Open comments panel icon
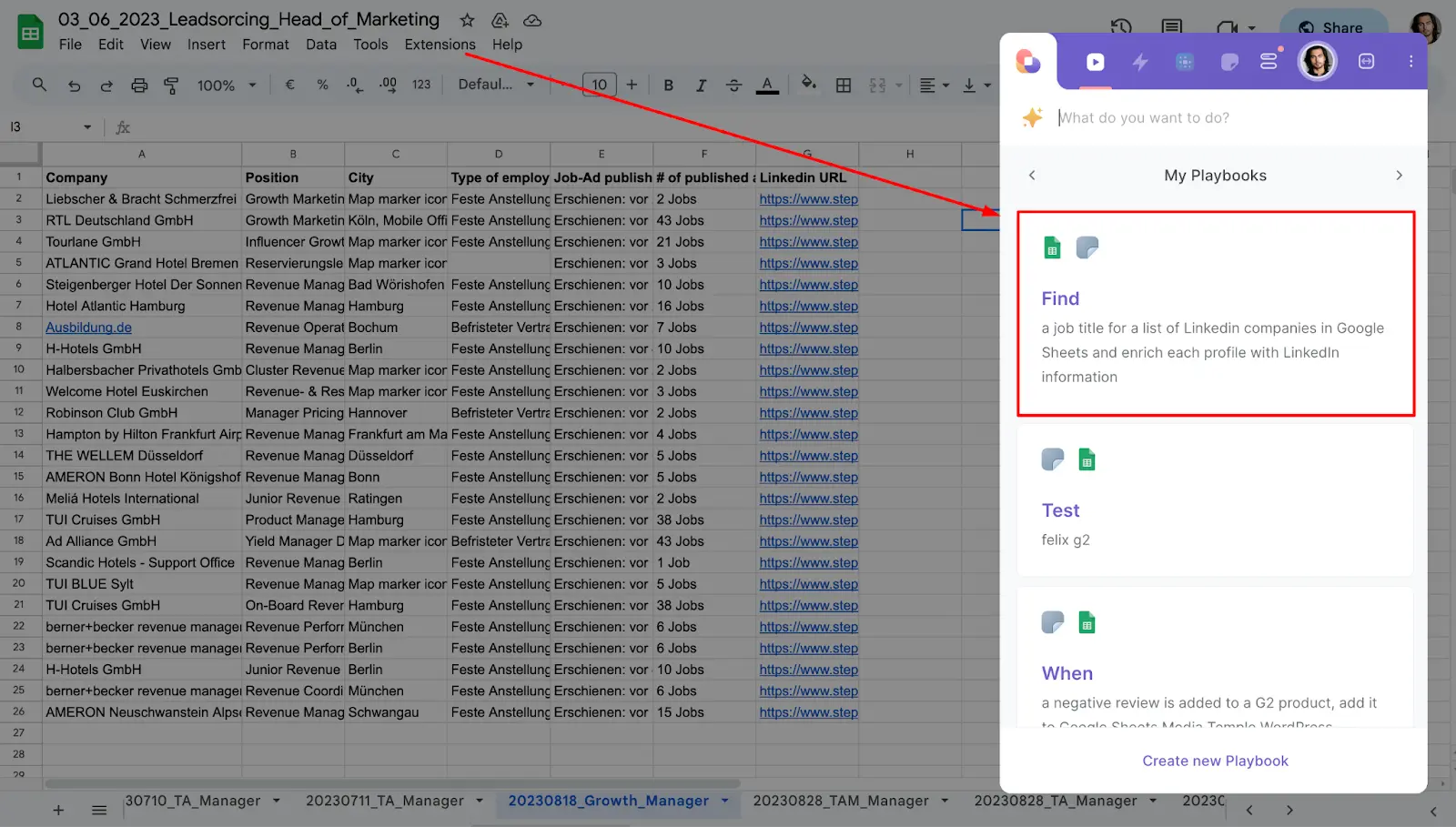This screenshot has height=827, width=1456. coord(1172,26)
